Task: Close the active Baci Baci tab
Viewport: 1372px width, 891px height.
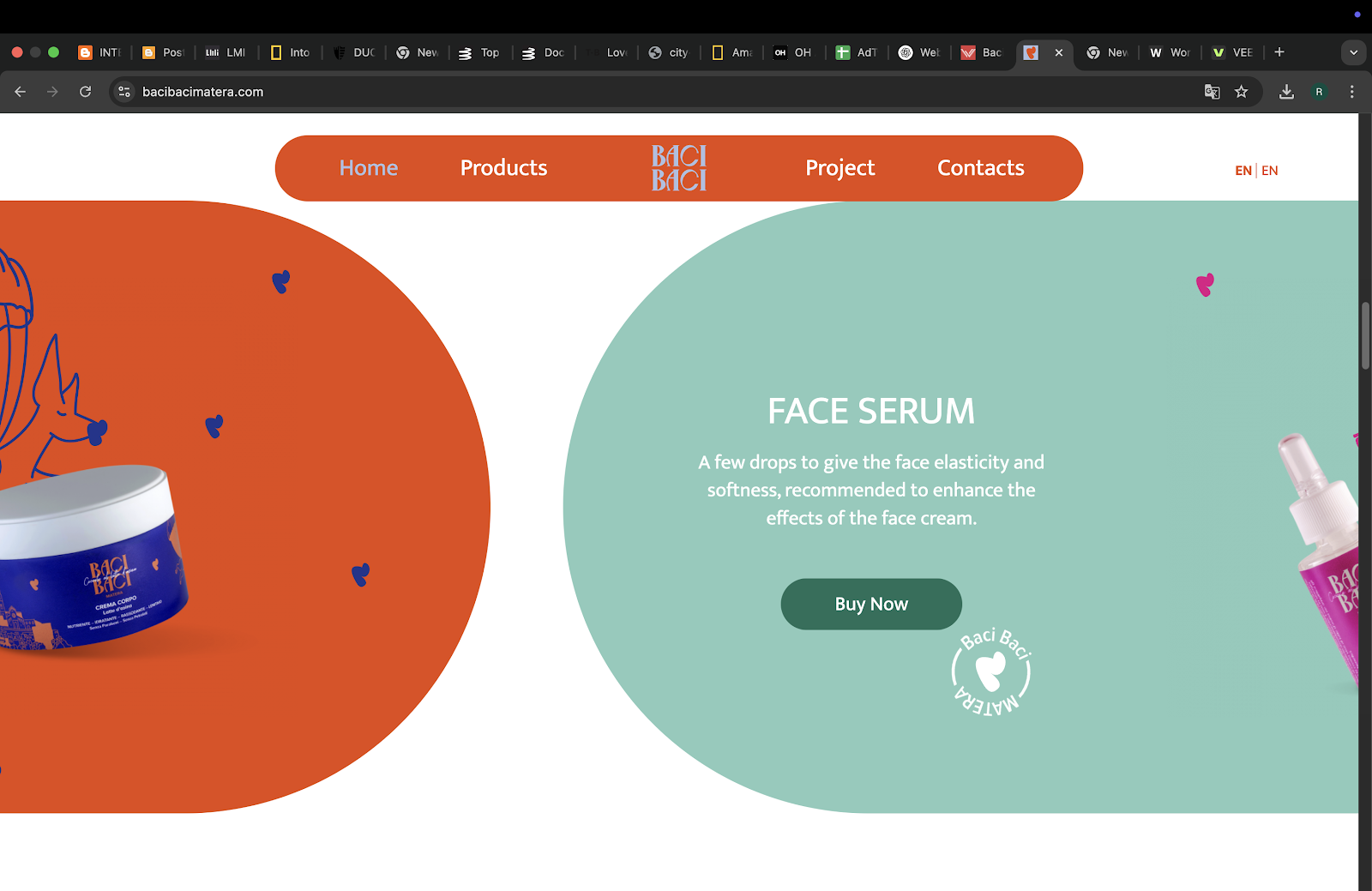Action: click(x=1059, y=52)
